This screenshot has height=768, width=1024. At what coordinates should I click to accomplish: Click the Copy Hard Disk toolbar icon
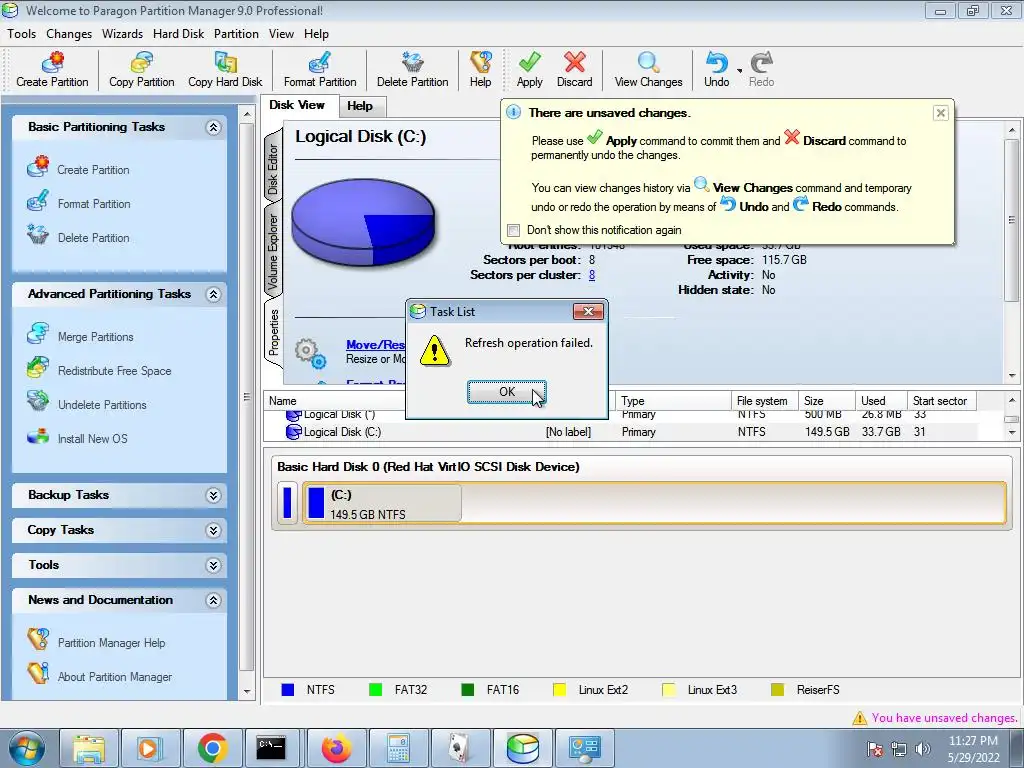225,63
